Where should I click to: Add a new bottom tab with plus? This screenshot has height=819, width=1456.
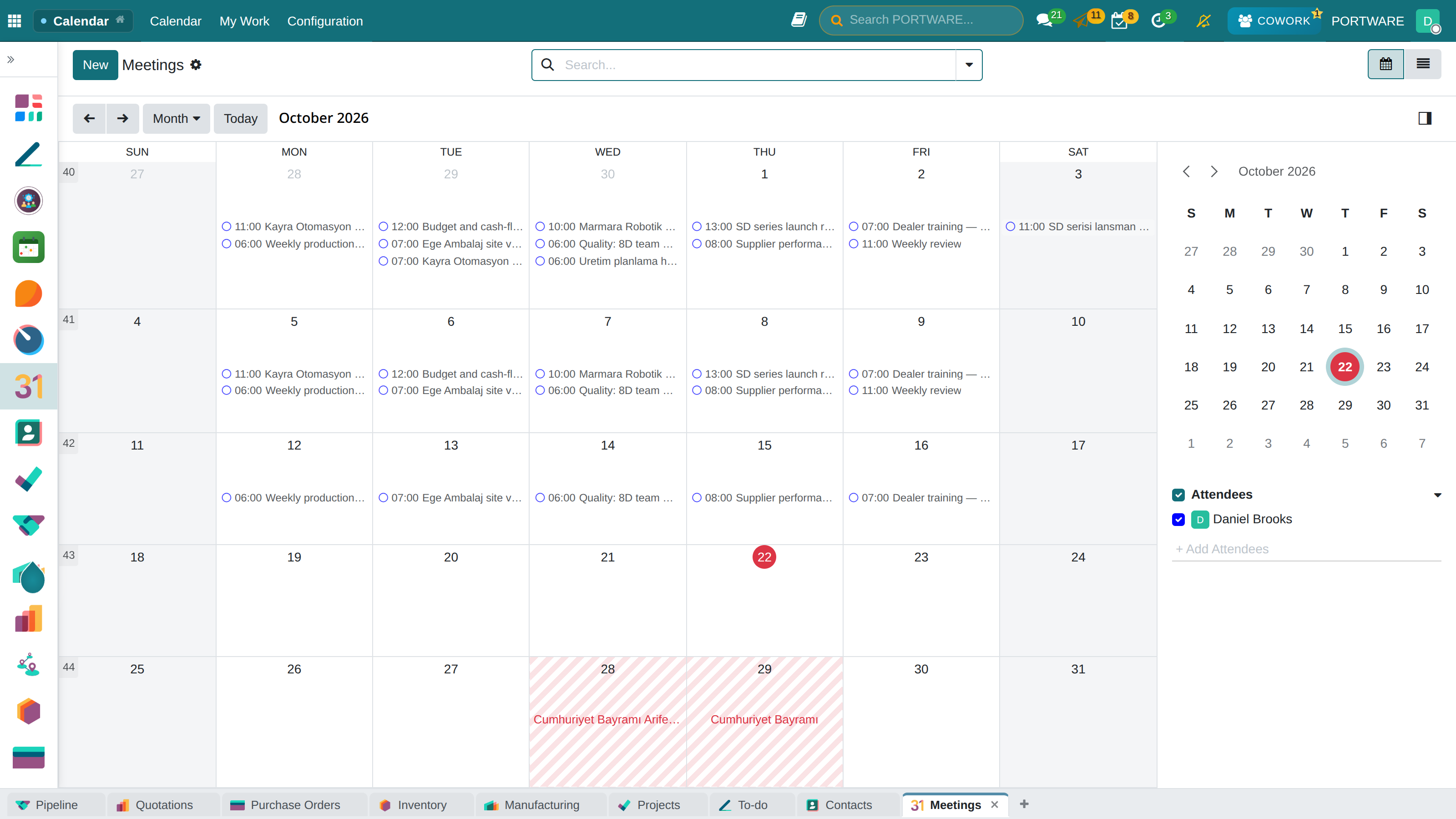[1024, 804]
